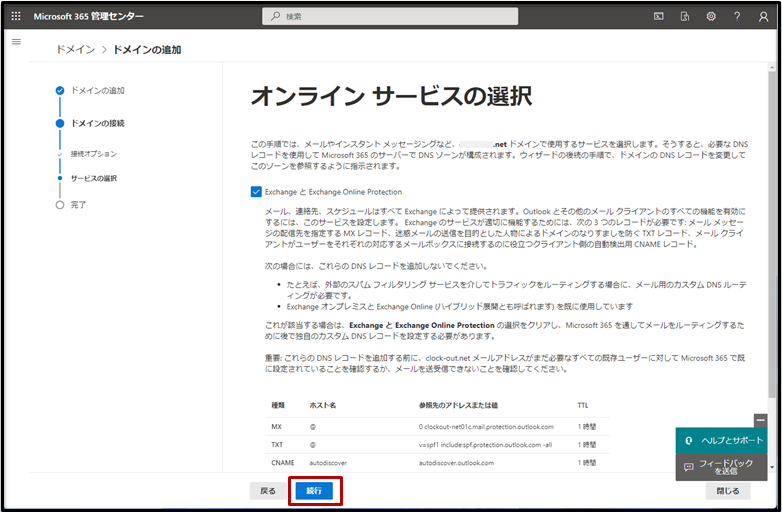
Task: Click the オンライン サービスの選択 heading
Action: [391, 96]
